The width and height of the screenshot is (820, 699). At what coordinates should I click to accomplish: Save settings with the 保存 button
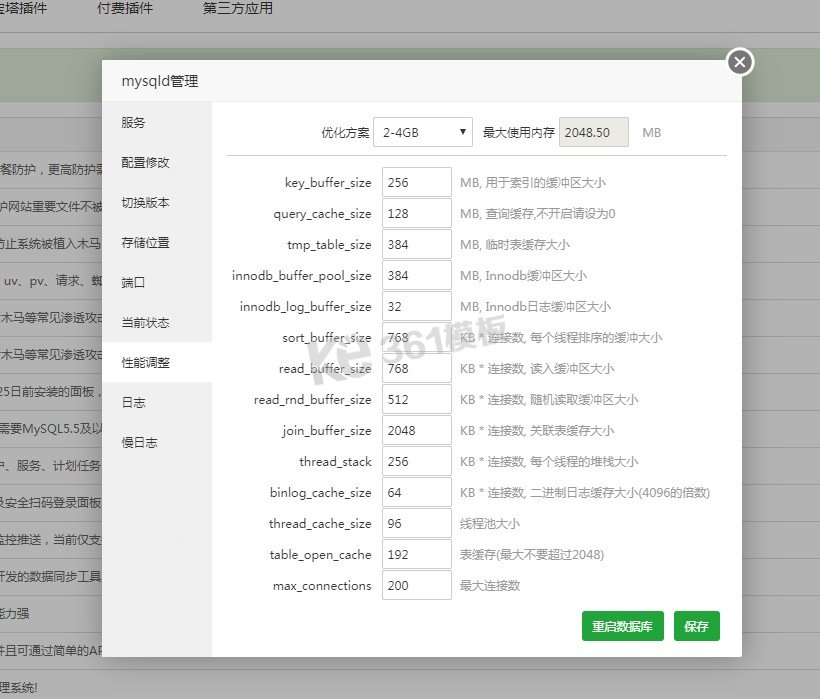tap(697, 626)
